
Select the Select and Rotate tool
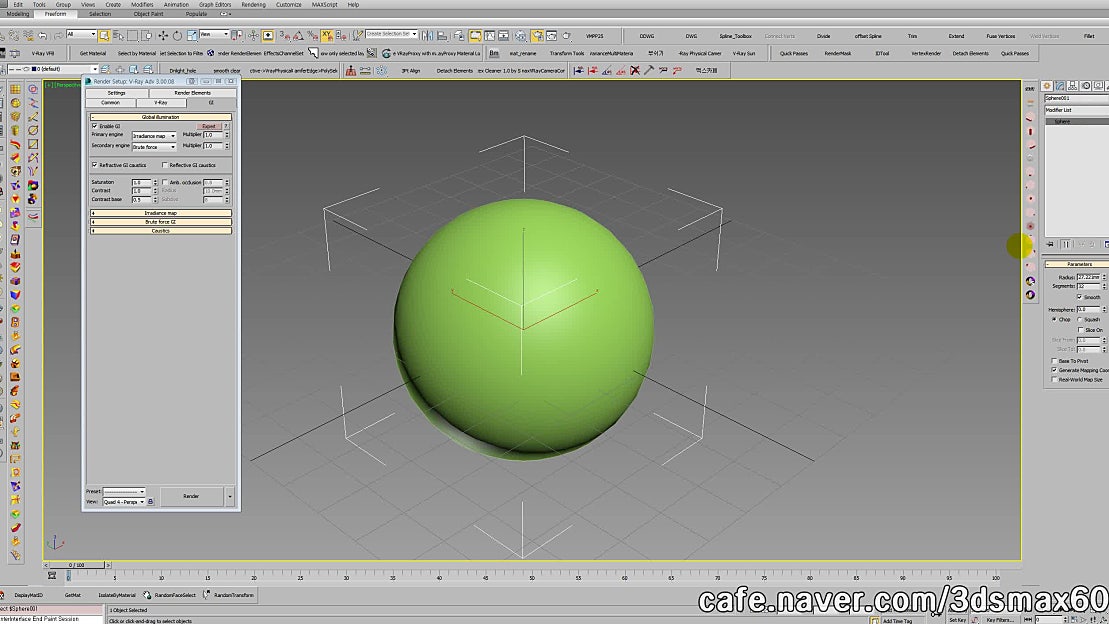click(177, 35)
